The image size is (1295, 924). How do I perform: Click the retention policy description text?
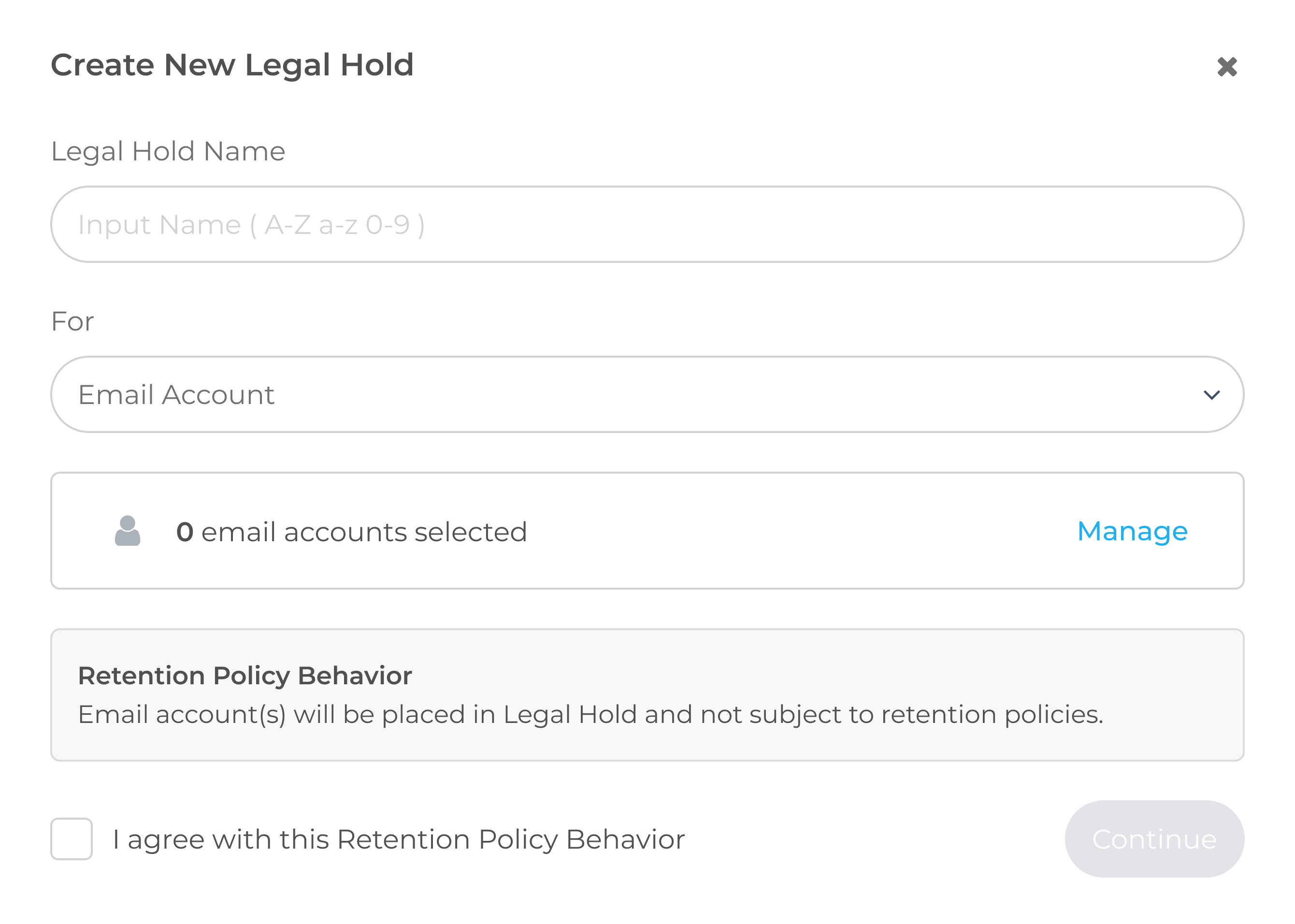(x=590, y=714)
